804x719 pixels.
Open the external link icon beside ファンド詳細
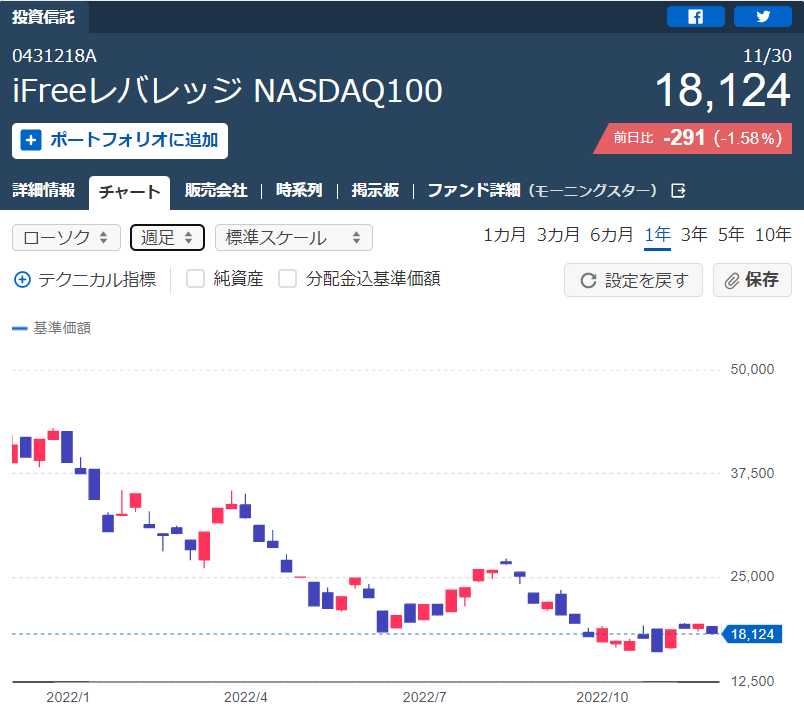(x=678, y=191)
